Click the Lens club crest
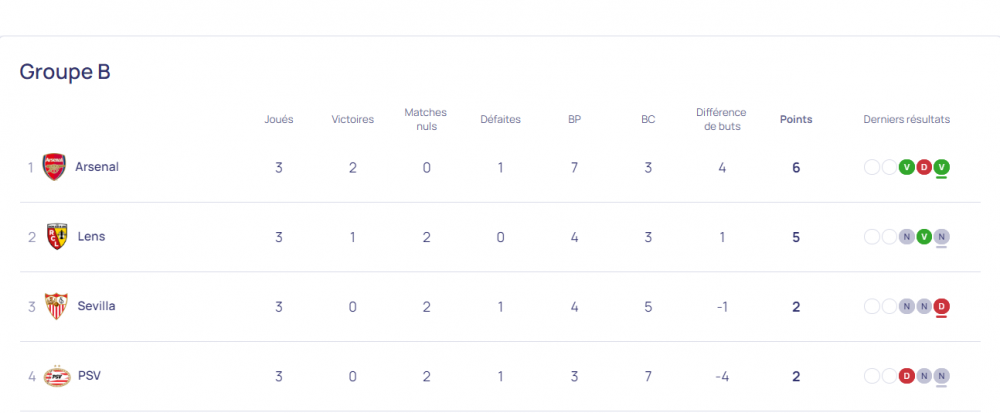 (57, 236)
